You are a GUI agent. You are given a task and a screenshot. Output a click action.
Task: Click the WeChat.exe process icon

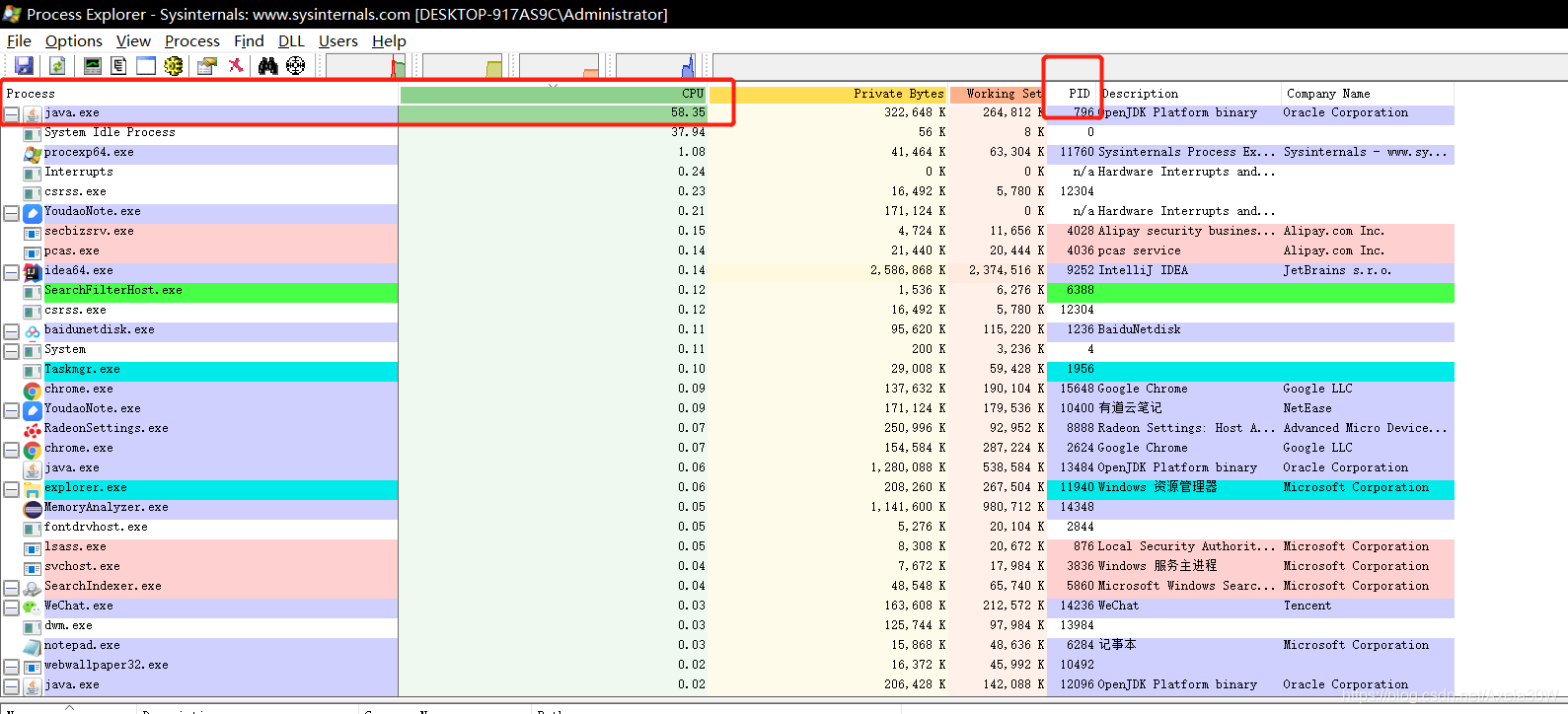pos(33,607)
